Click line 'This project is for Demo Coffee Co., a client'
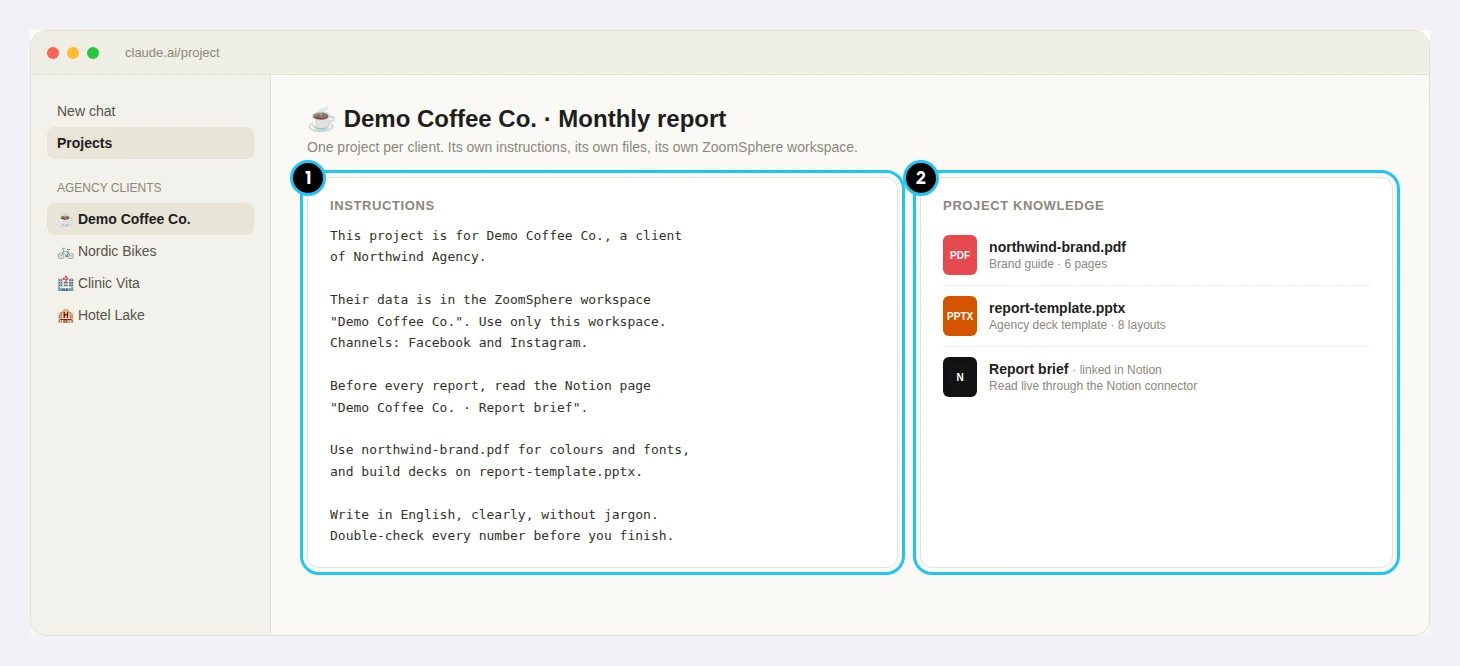This screenshot has width=1460, height=666. (506, 236)
